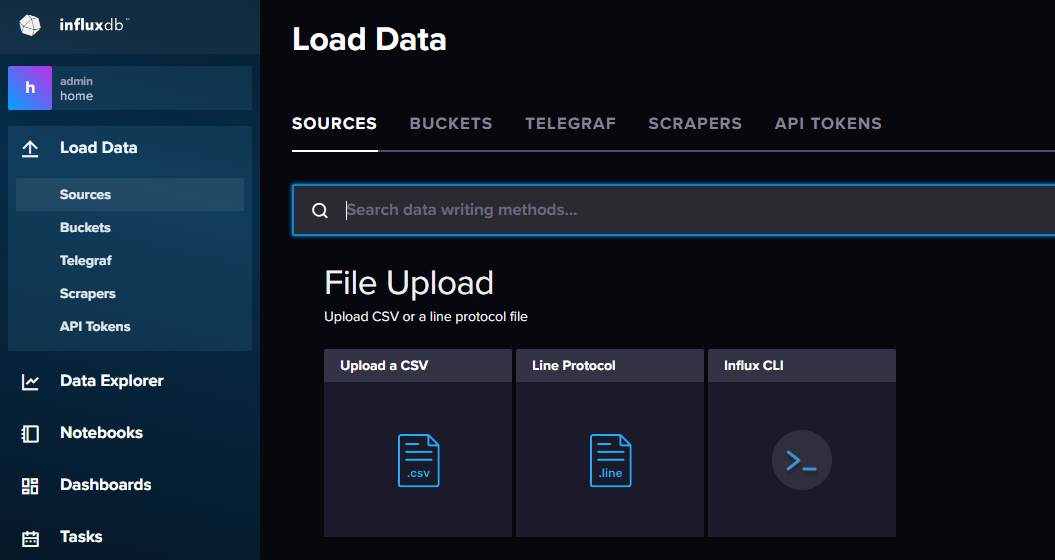This screenshot has width=1055, height=560.
Task: Click the Data Explorer graph icon
Action: pyautogui.click(x=30, y=382)
